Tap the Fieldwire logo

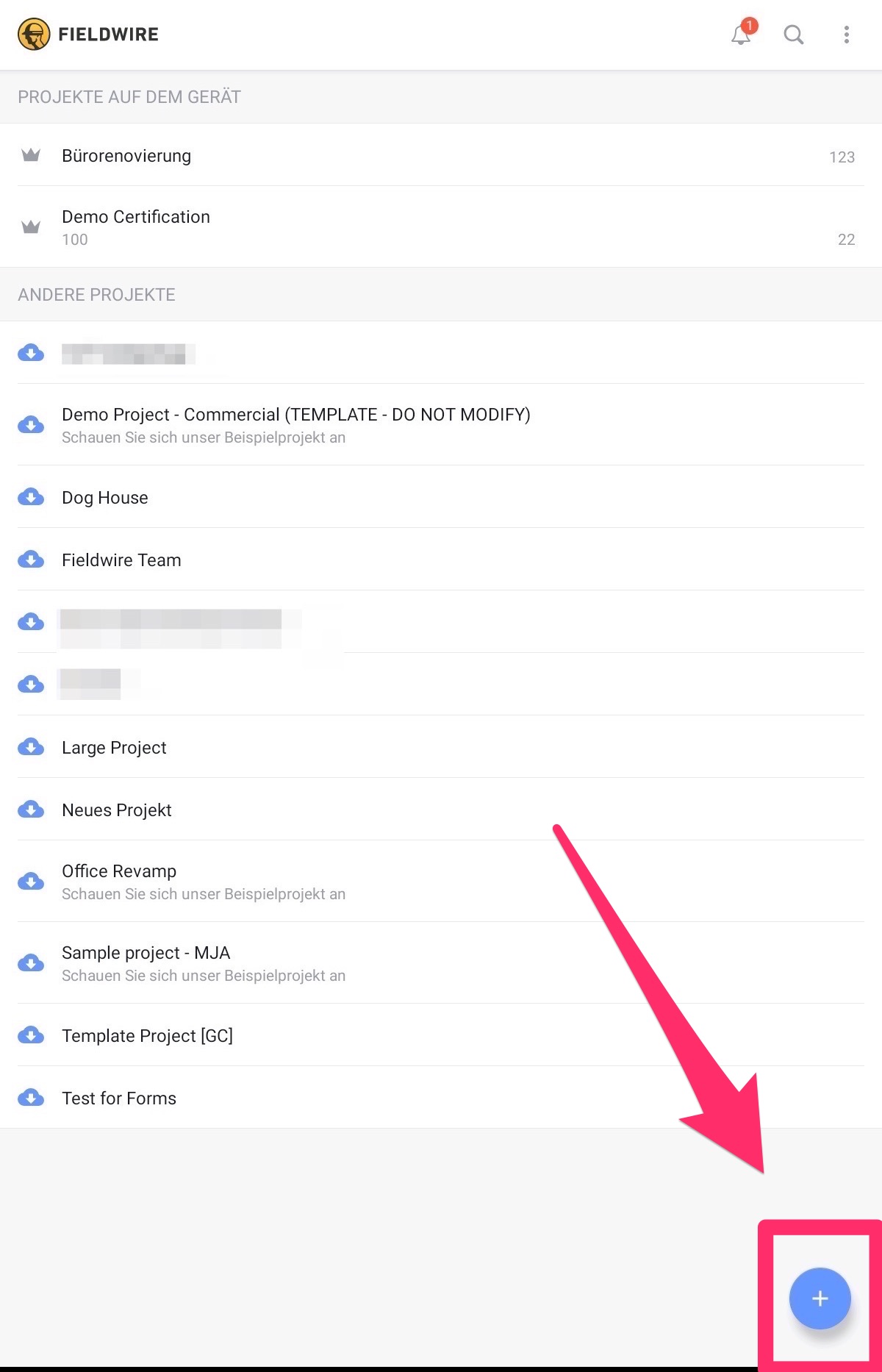tap(34, 35)
